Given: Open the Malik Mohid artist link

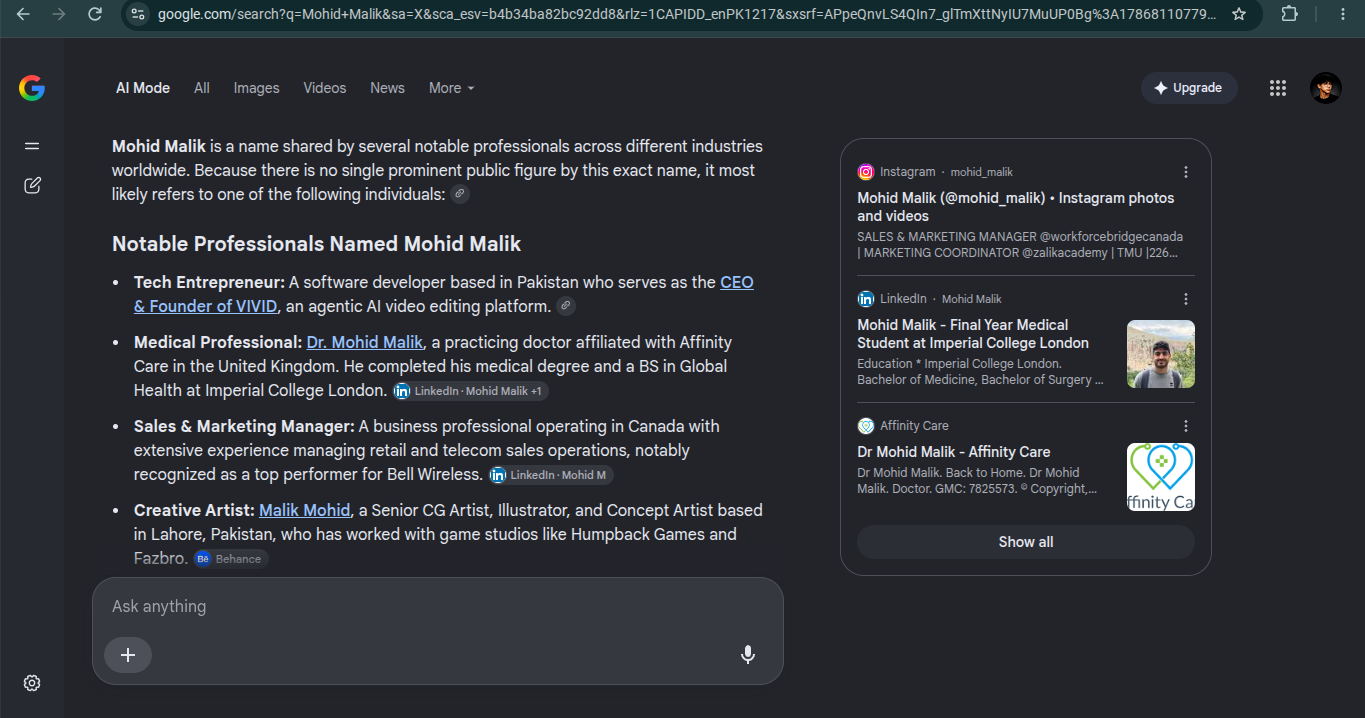Looking at the screenshot, I should click(305, 510).
